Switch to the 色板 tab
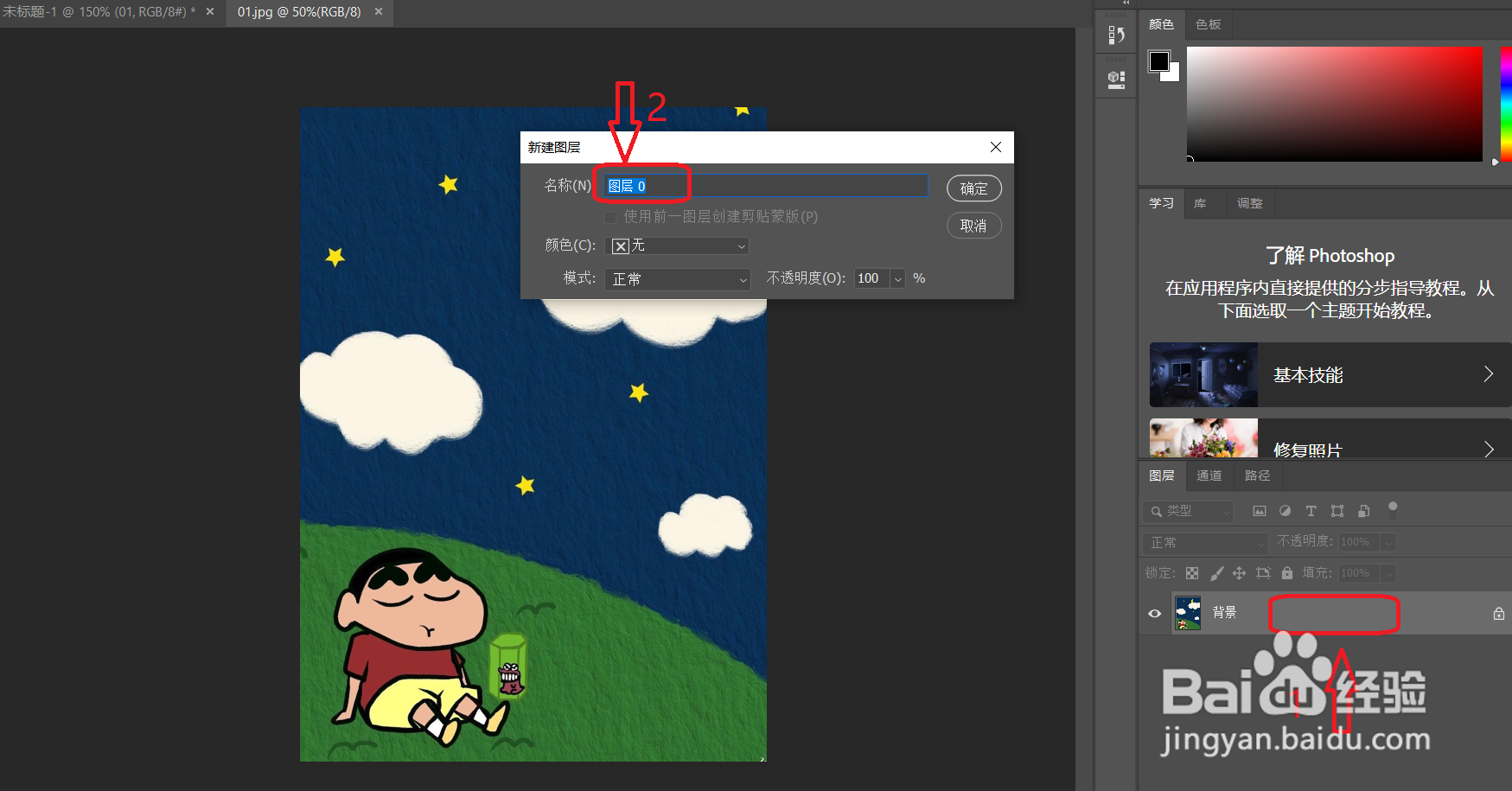This screenshot has height=791, width=1512. click(x=1208, y=24)
